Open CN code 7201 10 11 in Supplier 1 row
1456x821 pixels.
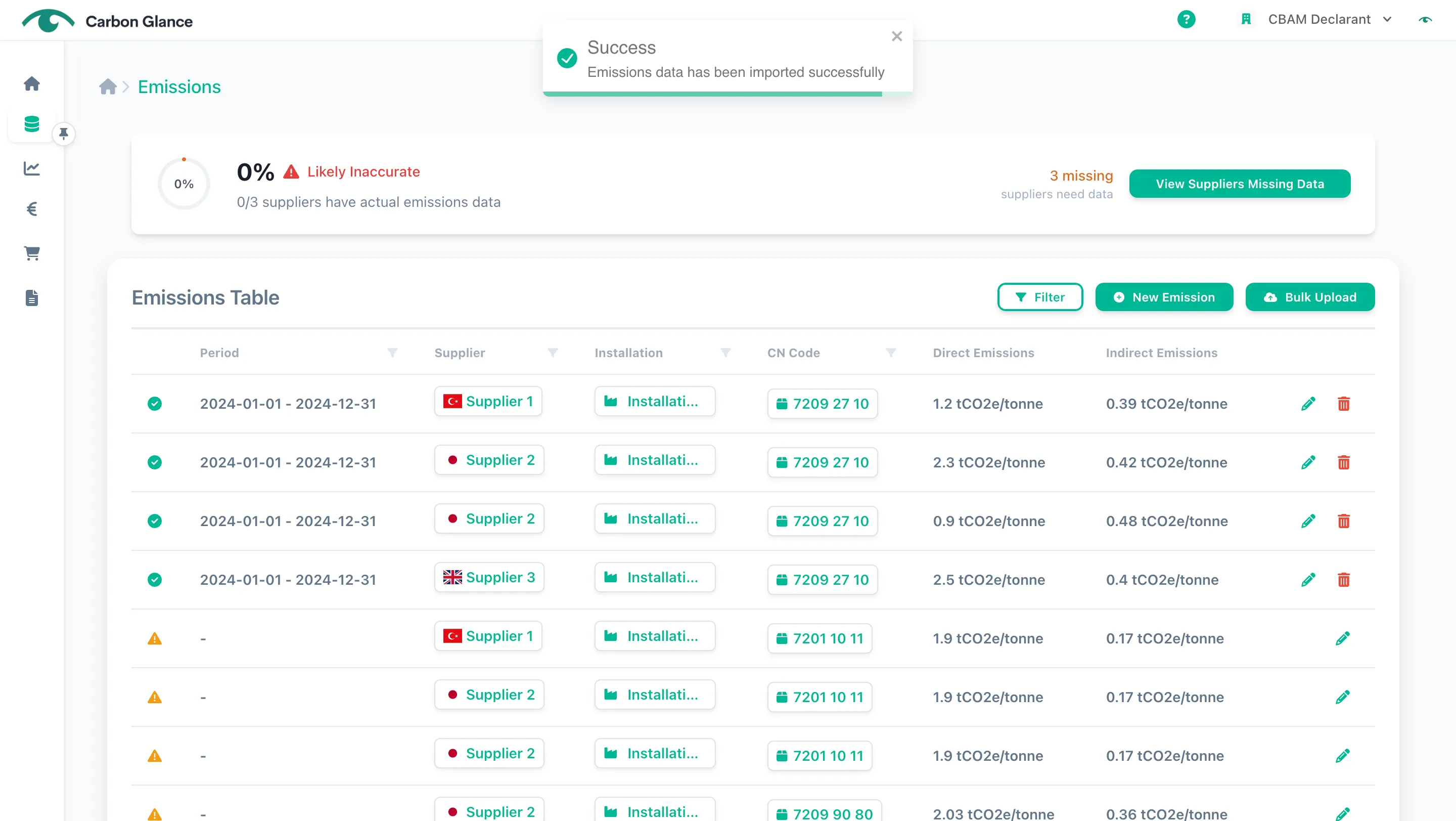point(820,638)
